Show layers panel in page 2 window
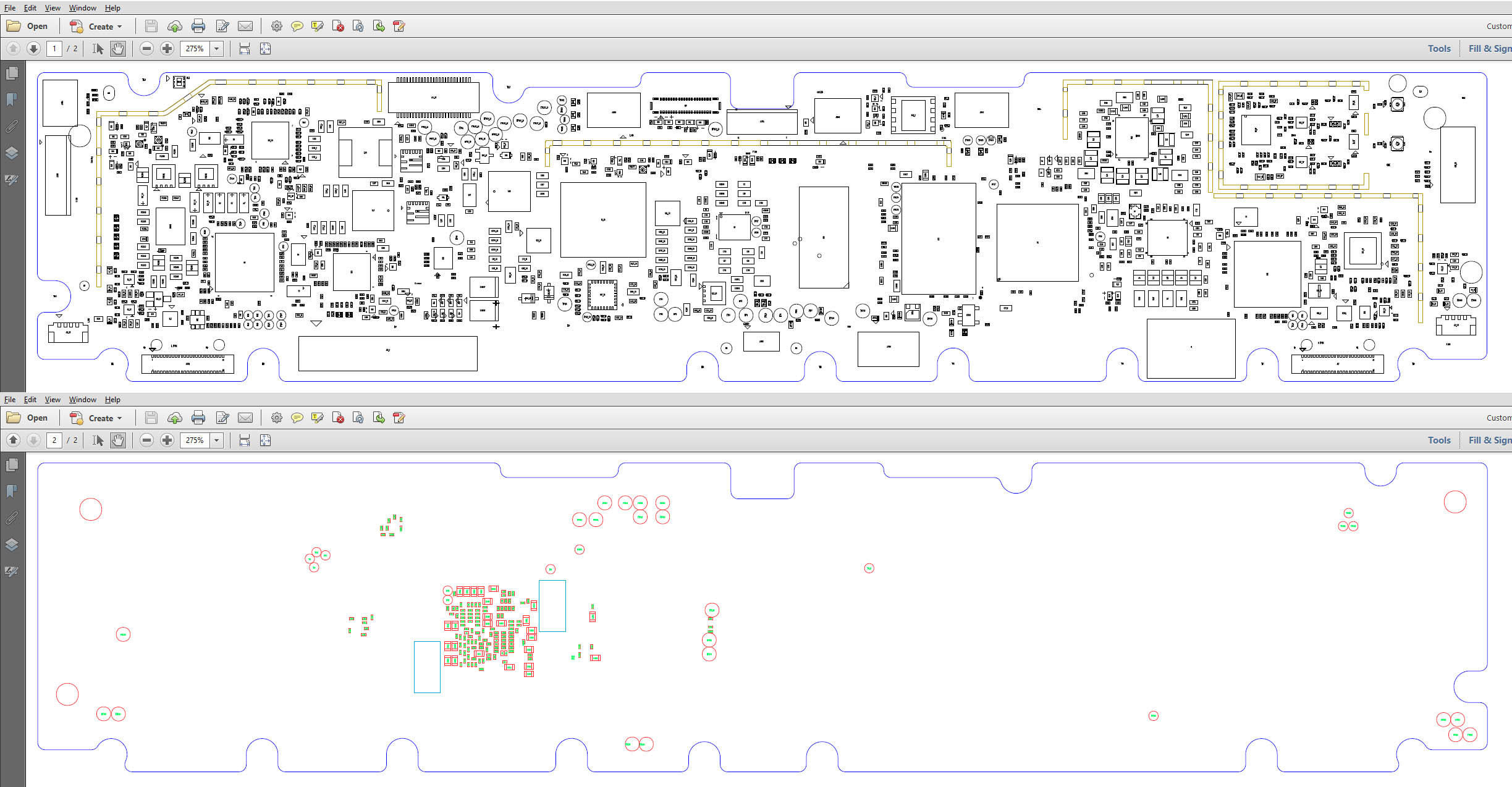Screen dimensions: 1512x787 point(12,544)
